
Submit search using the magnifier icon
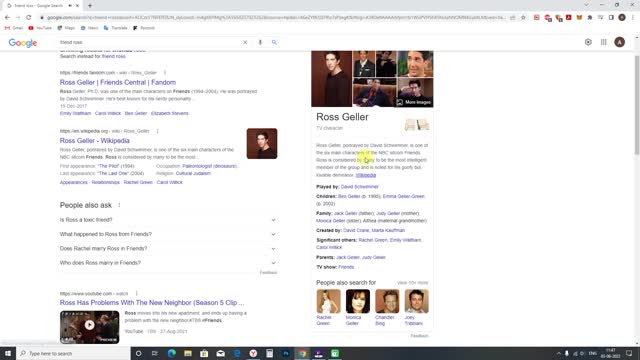click(x=274, y=42)
